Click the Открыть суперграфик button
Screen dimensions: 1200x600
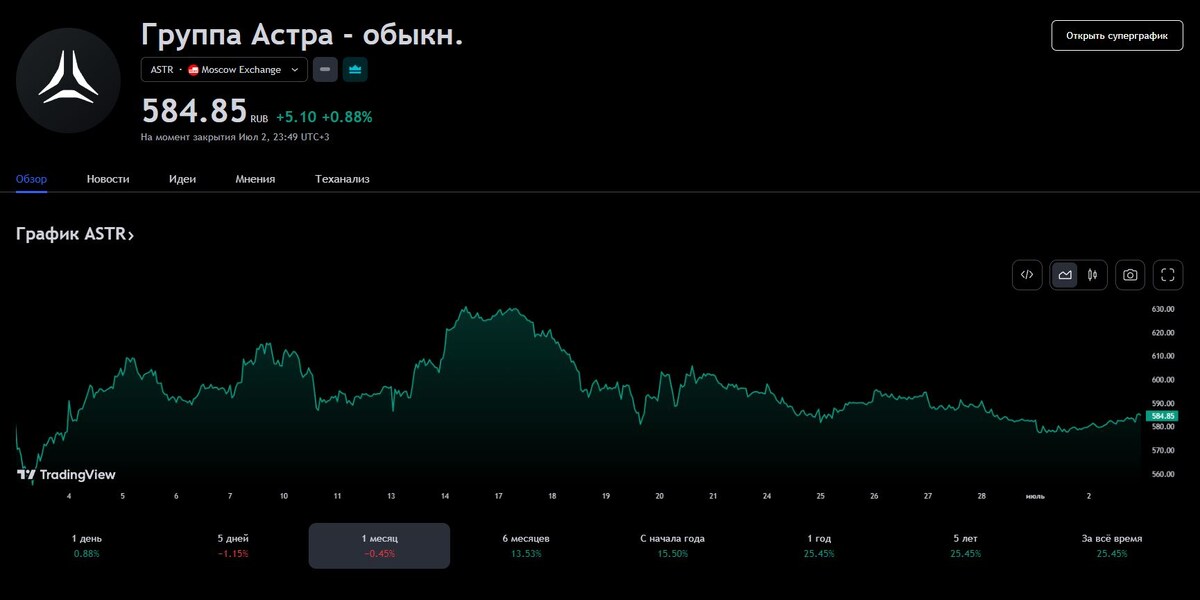coord(1117,35)
